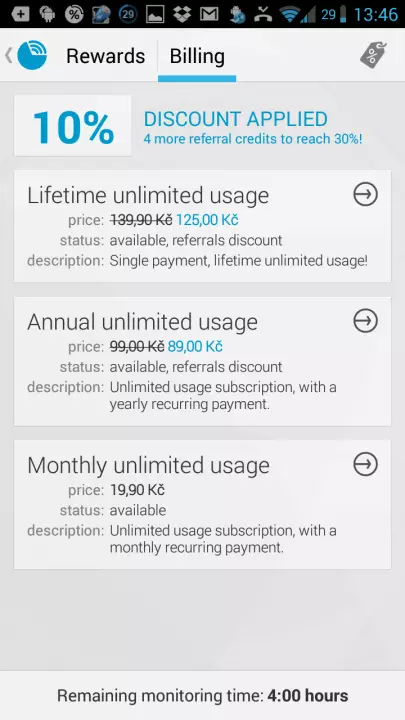Open Monthly unlimited usage arrow icon
This screenshot has width=405, height=720.
(x=366, y=464)
